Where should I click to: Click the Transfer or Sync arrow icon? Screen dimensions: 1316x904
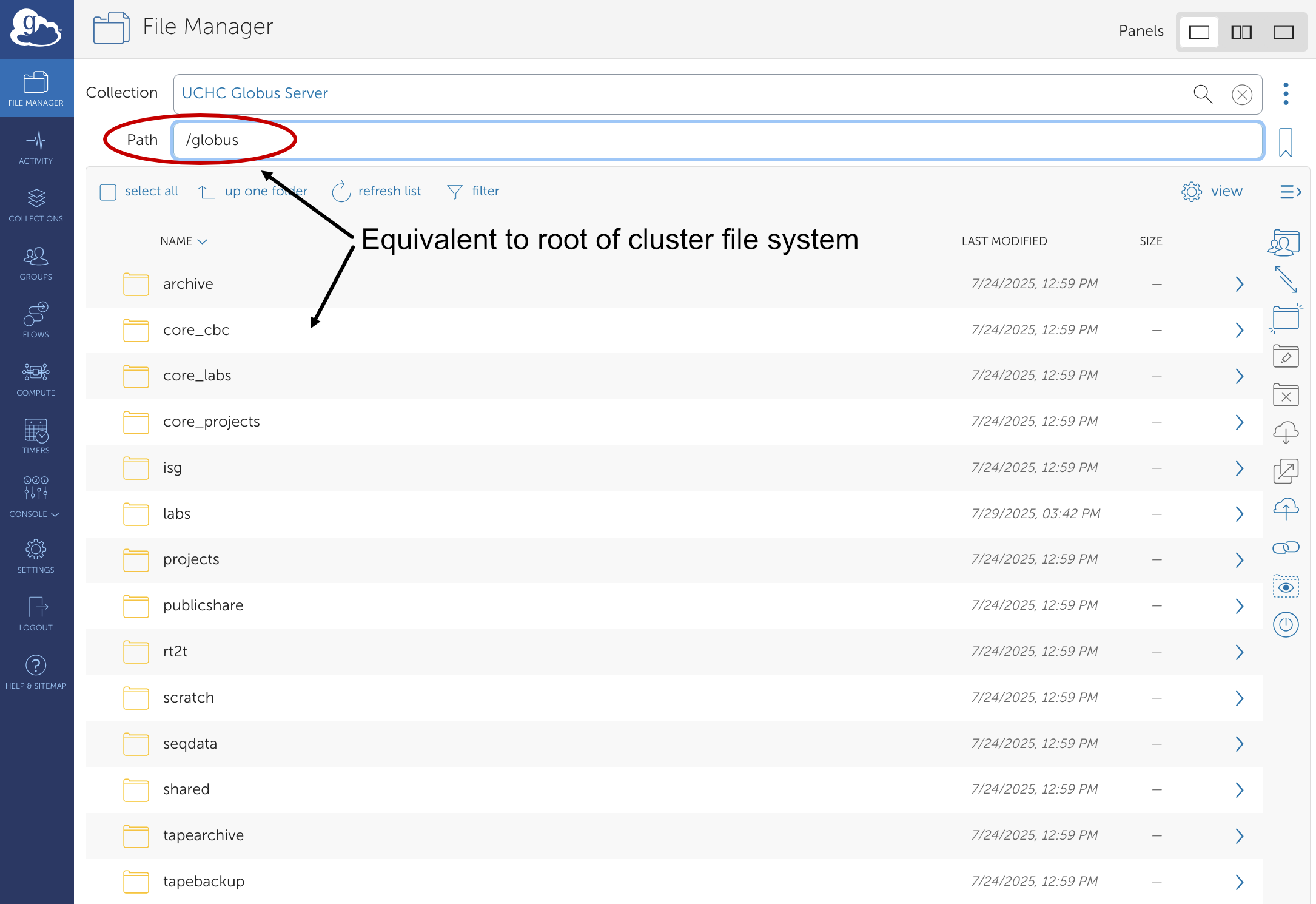[1285, 279]
